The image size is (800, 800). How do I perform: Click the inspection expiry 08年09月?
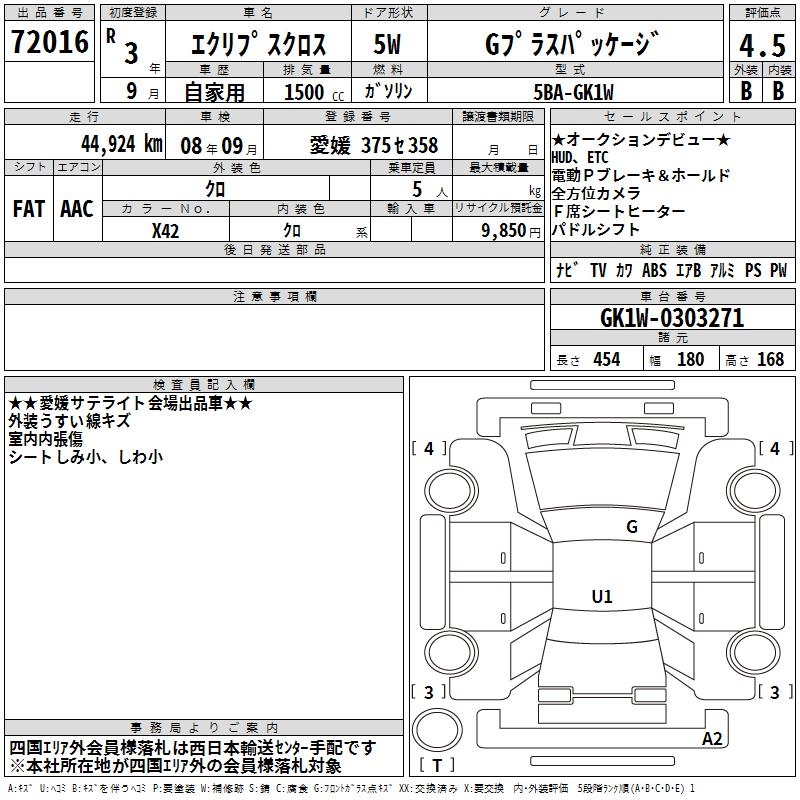point(219,146)
